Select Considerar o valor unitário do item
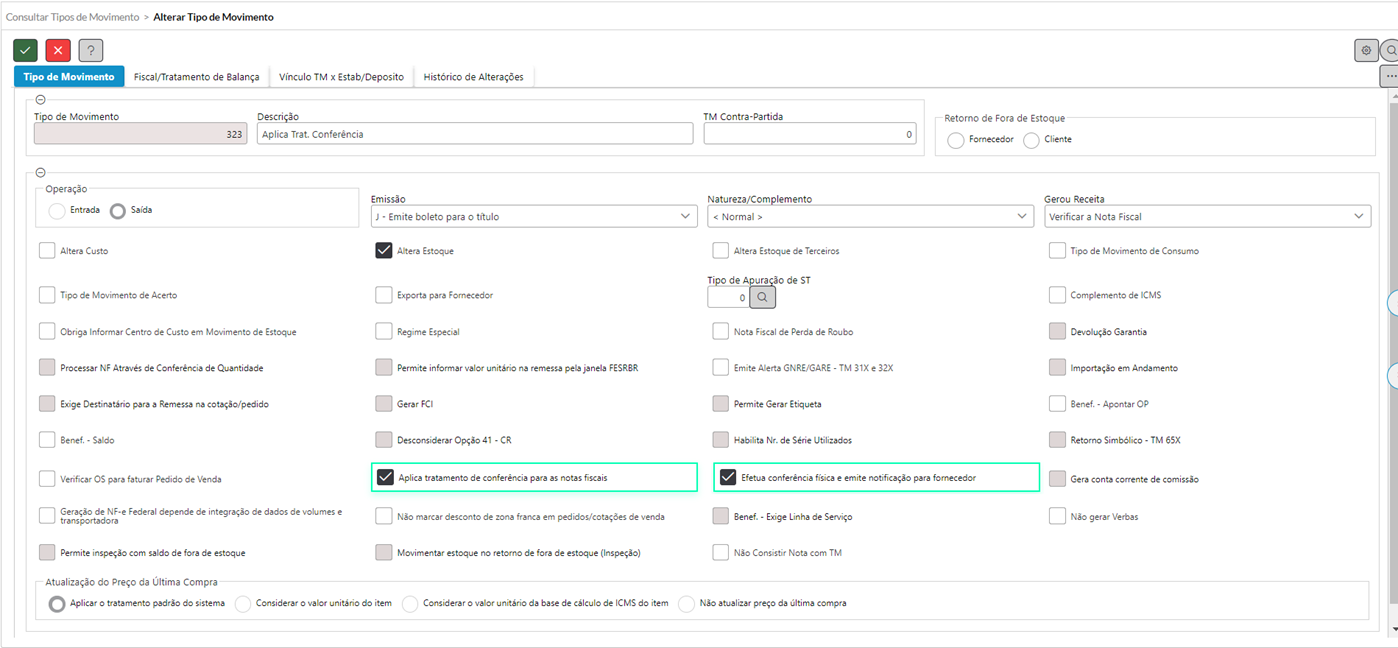 (x=243, y=604)
